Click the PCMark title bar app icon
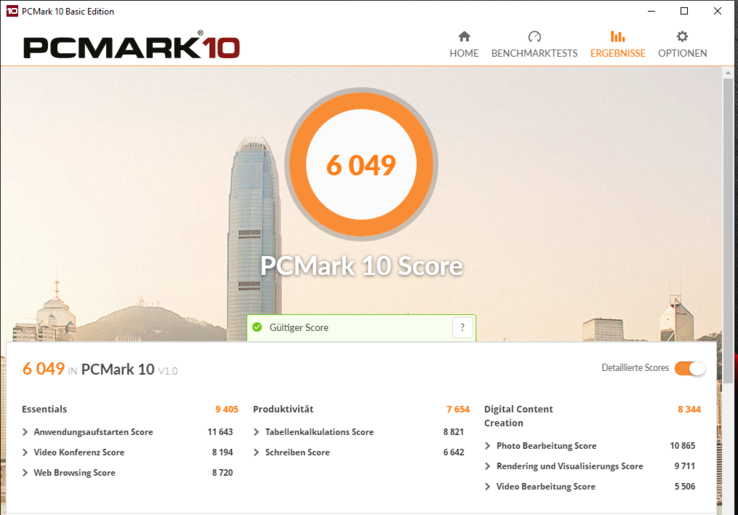The height and width of the screenshot is (515, 738). tap(12, 11)
